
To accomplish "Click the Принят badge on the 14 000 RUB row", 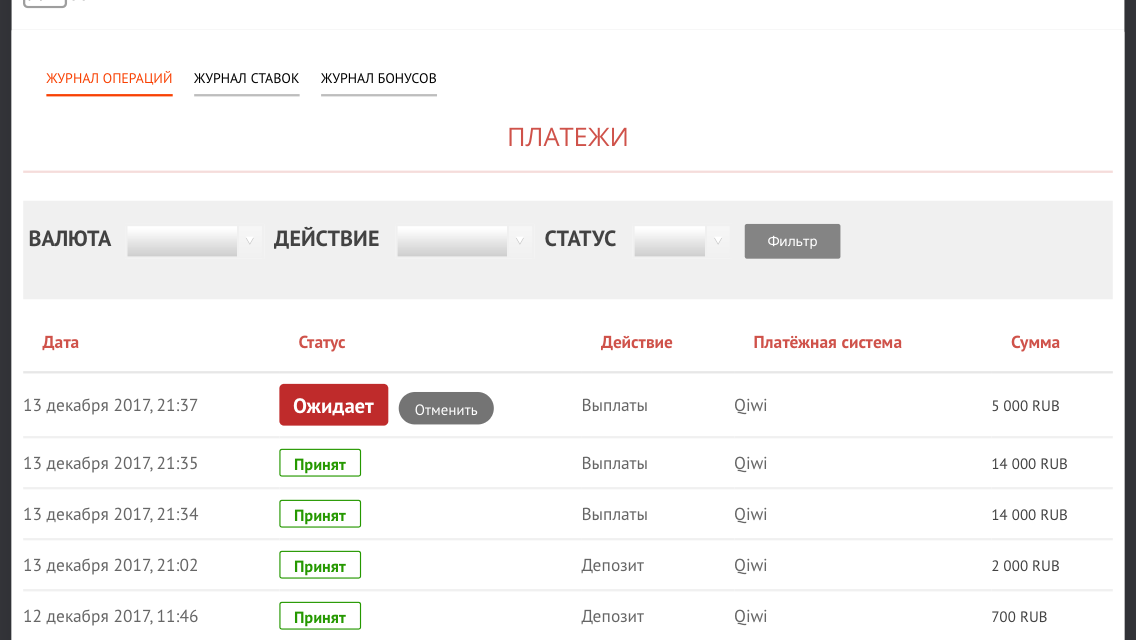I will 319,463.
